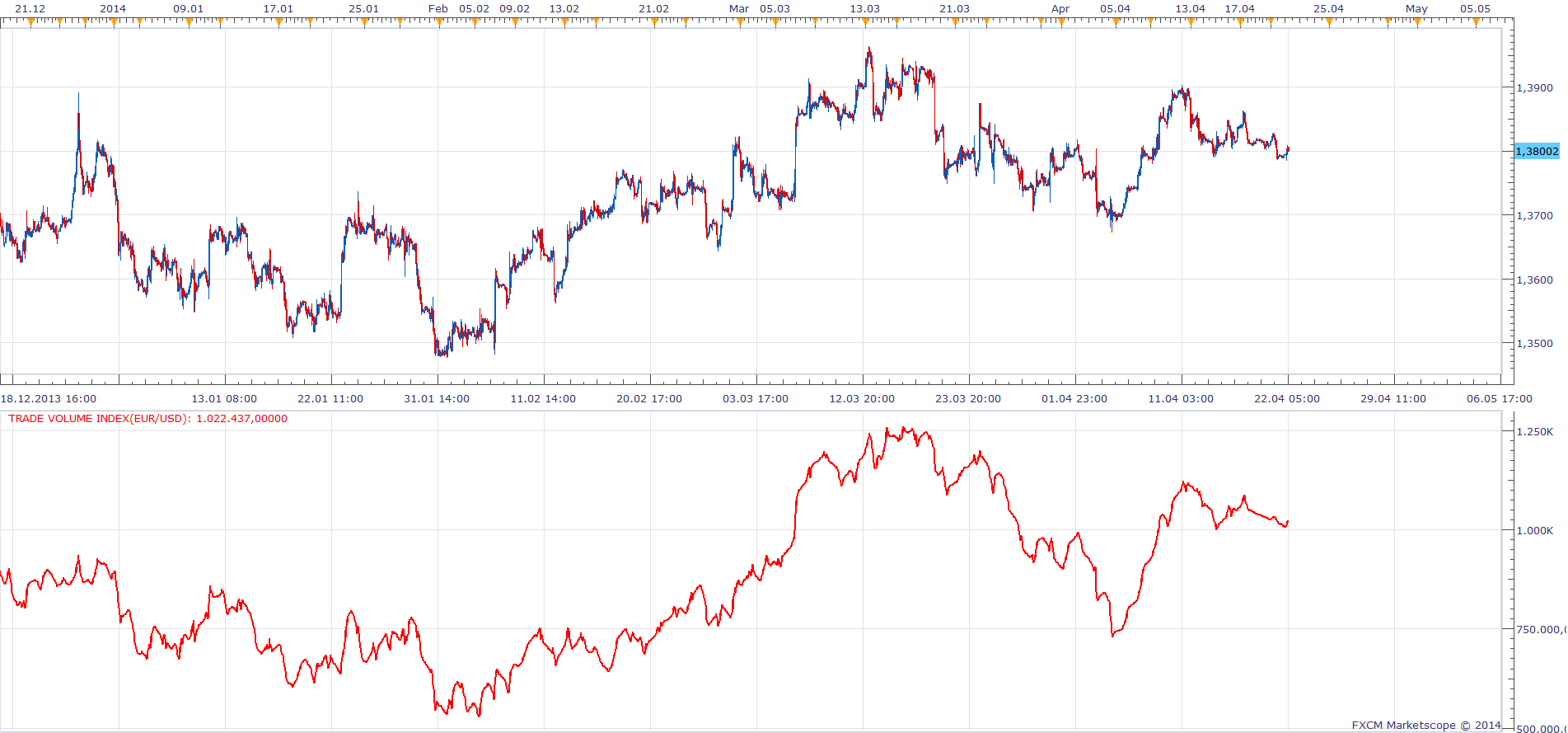Image resolution: width=1568 pixels, height=733 pixels.
Task: Click the orange marker under 21.02 date
Action: tap(654, 22)
